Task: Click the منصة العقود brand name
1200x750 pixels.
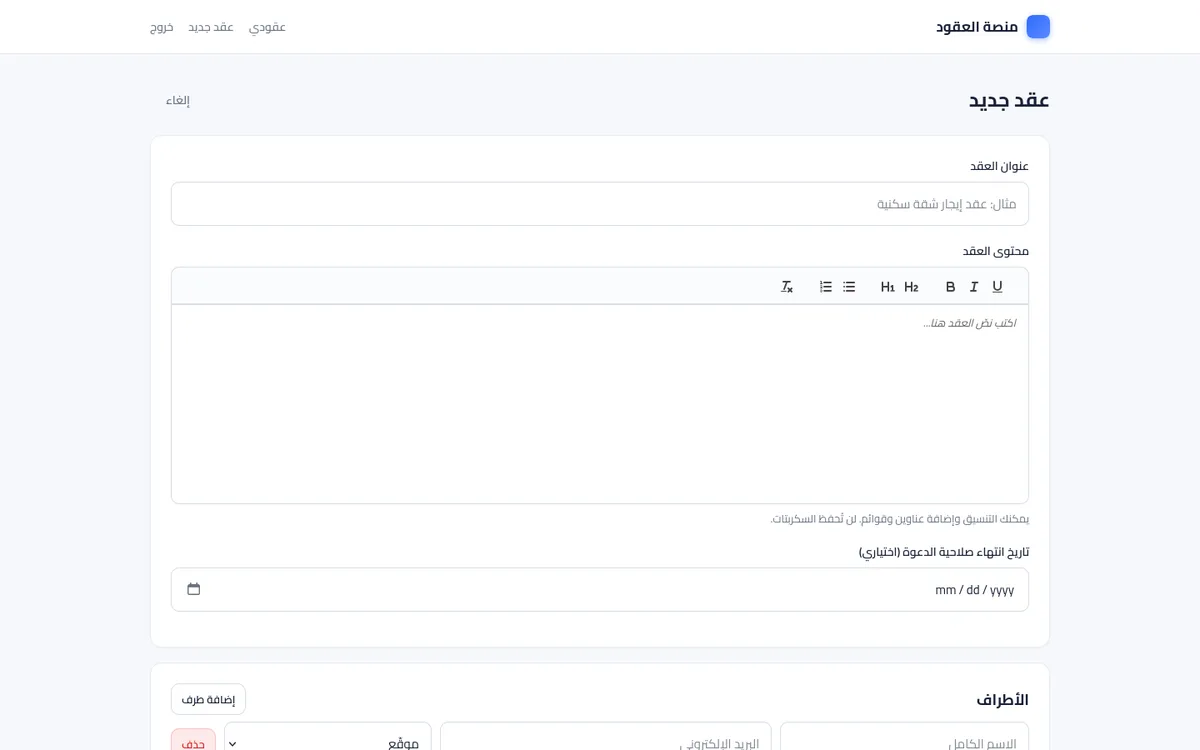Action: click(977, 27)
